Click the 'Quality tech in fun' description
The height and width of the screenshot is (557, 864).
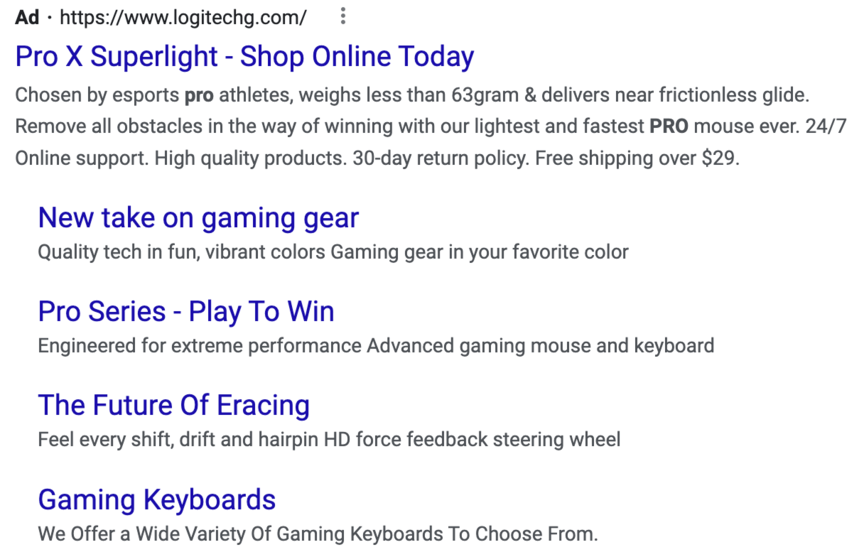point(120,252)
